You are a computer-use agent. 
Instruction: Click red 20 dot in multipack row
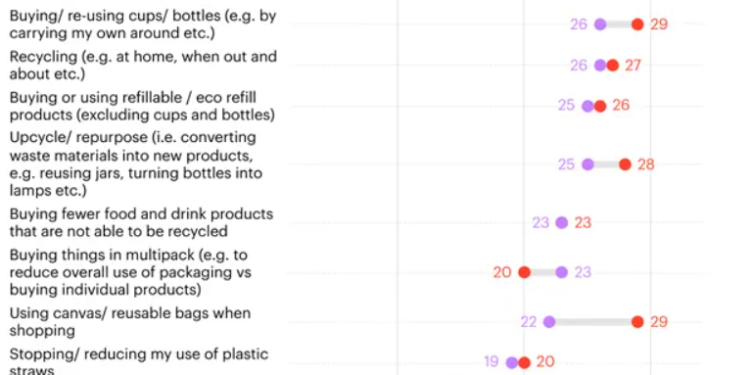pos(524,272)
